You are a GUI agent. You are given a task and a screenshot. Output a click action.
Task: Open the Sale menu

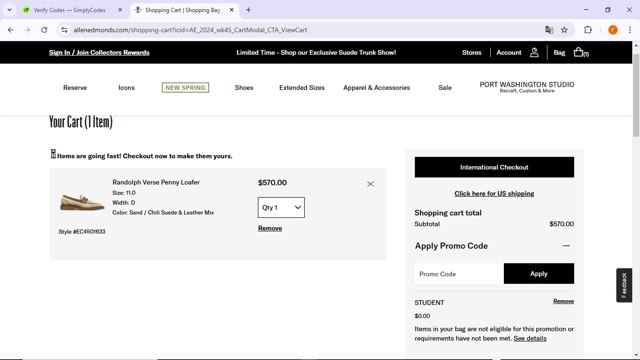pyautogui.click(x=445, y=87)
